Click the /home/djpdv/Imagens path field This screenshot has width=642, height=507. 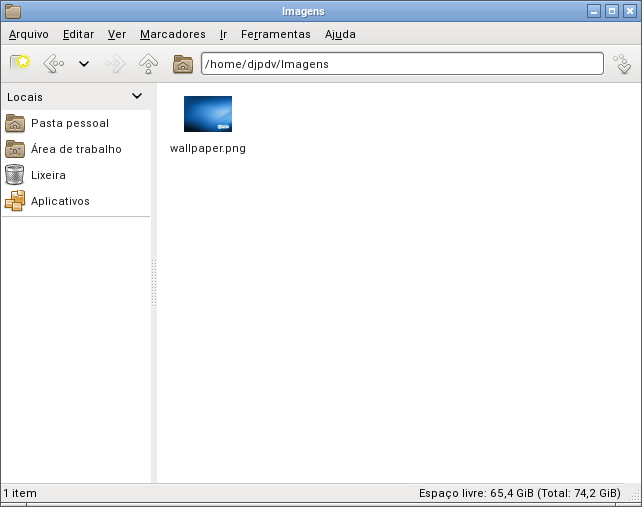402,63
